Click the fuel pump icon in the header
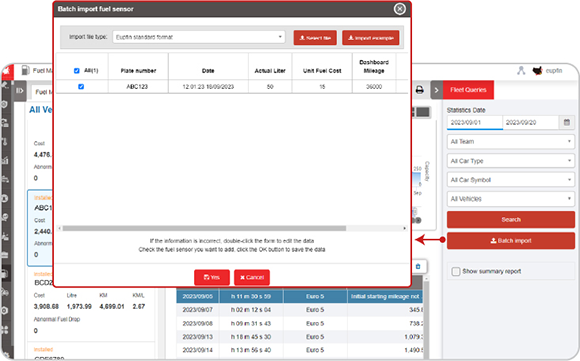This screenshot has width=580, height=361. pyautogui.click(x=25, y=70)
